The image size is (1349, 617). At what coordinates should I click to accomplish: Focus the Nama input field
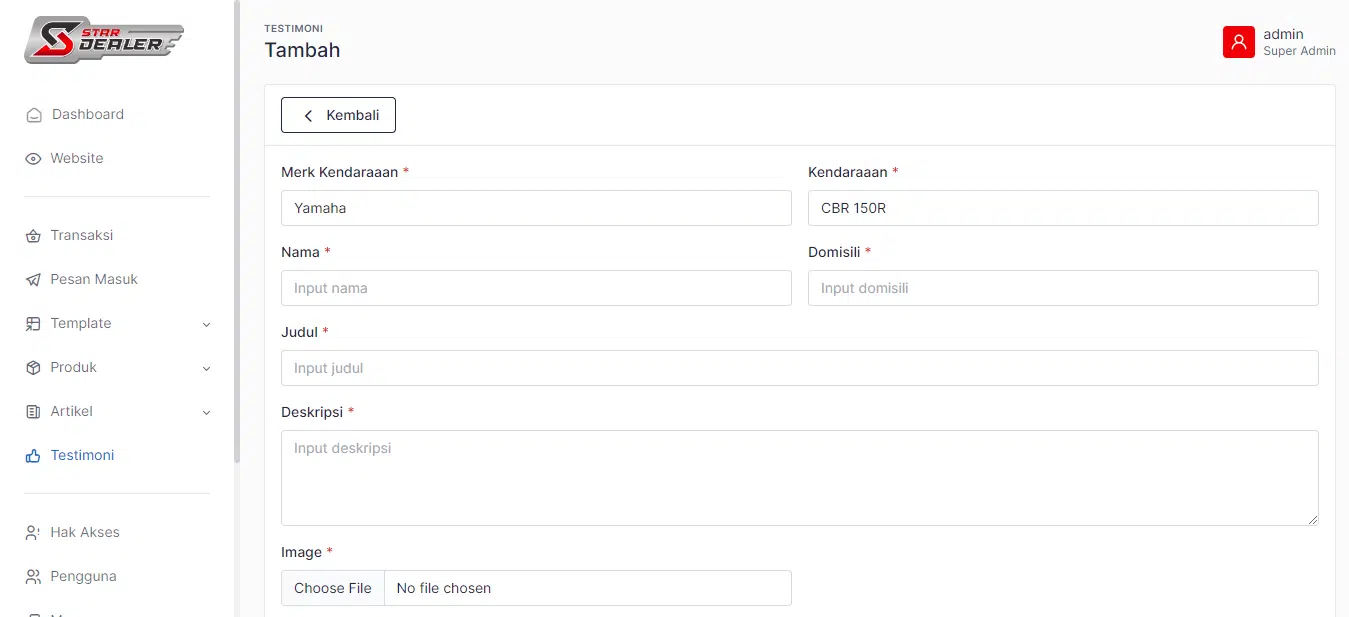click(x=536, y=288)
